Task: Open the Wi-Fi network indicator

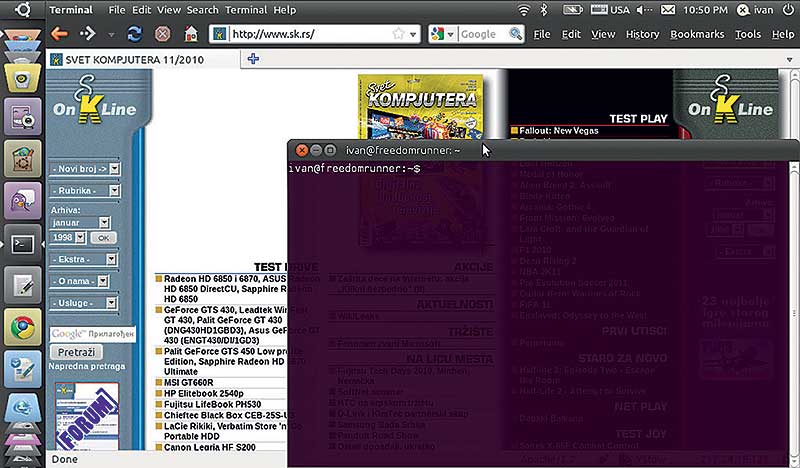Action: (x=523, y=10)
